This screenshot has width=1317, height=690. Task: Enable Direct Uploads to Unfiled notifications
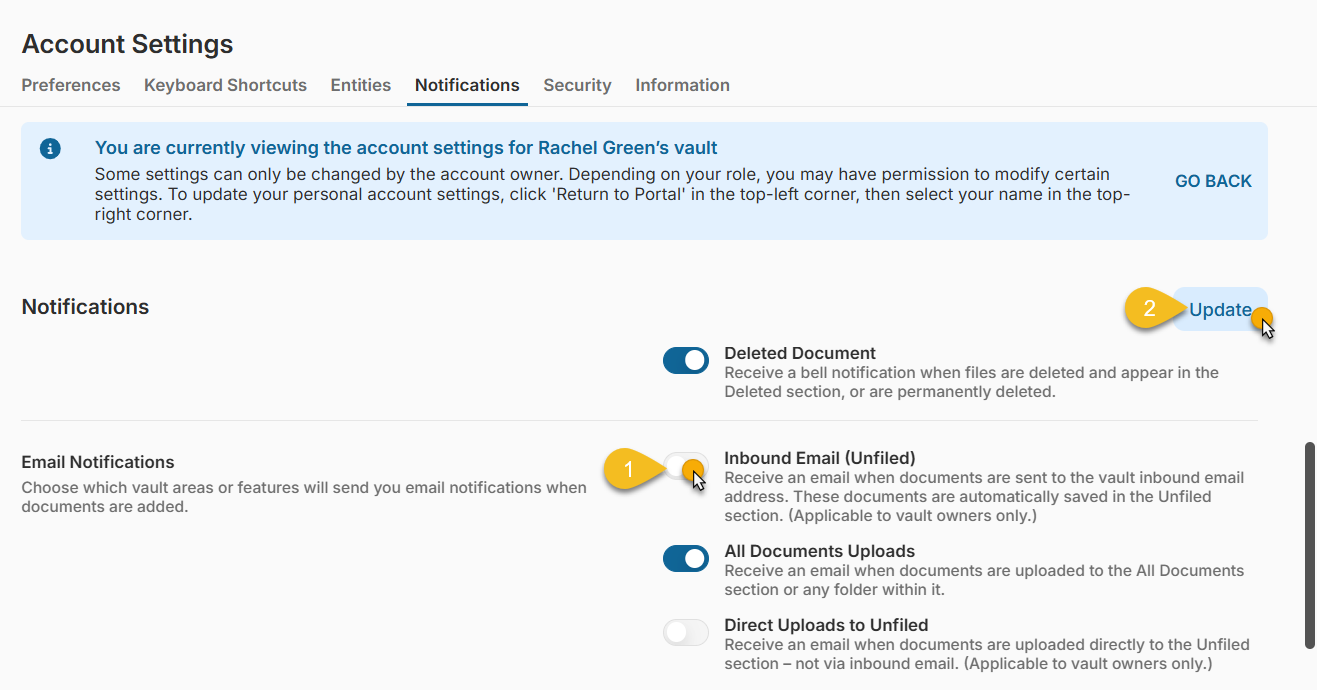pos(686,632)
